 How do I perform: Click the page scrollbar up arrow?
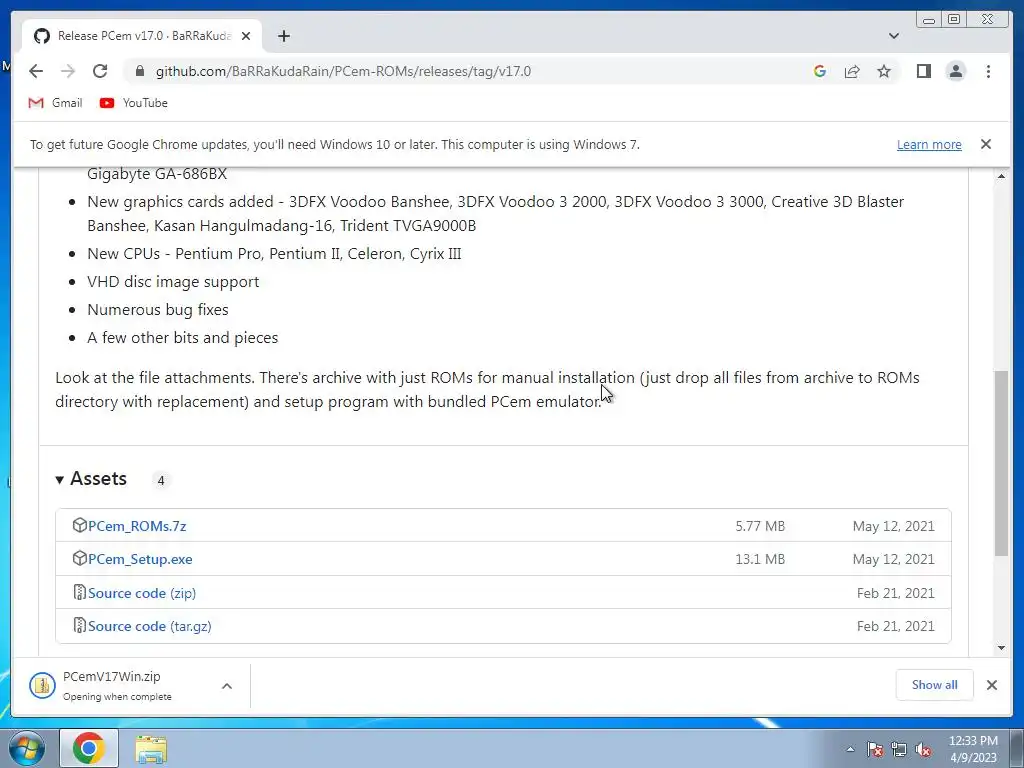(1001, 176)
